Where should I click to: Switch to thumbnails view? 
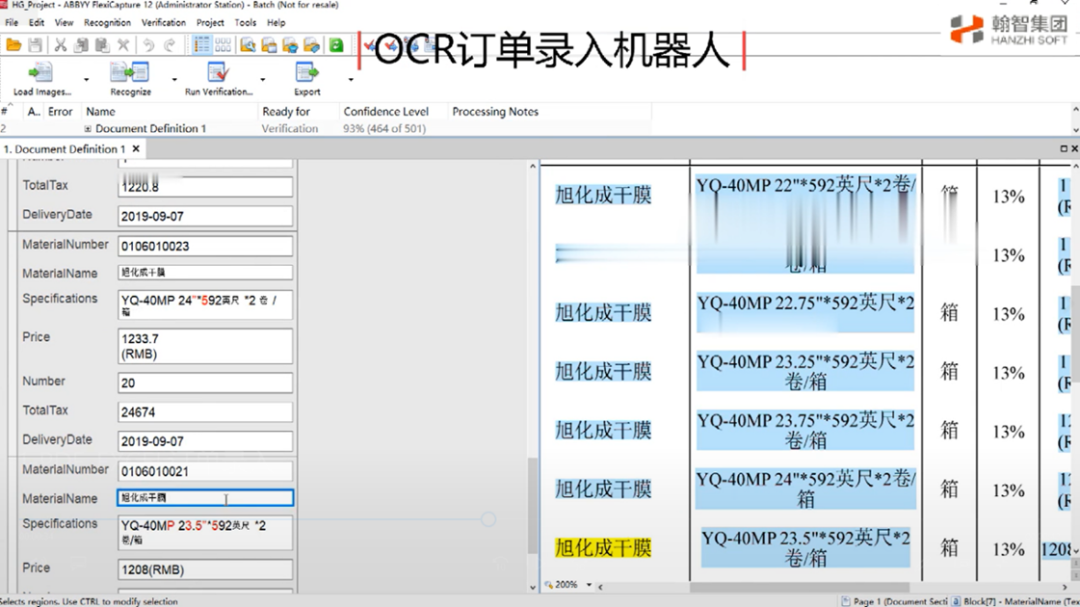pos(222,45)
